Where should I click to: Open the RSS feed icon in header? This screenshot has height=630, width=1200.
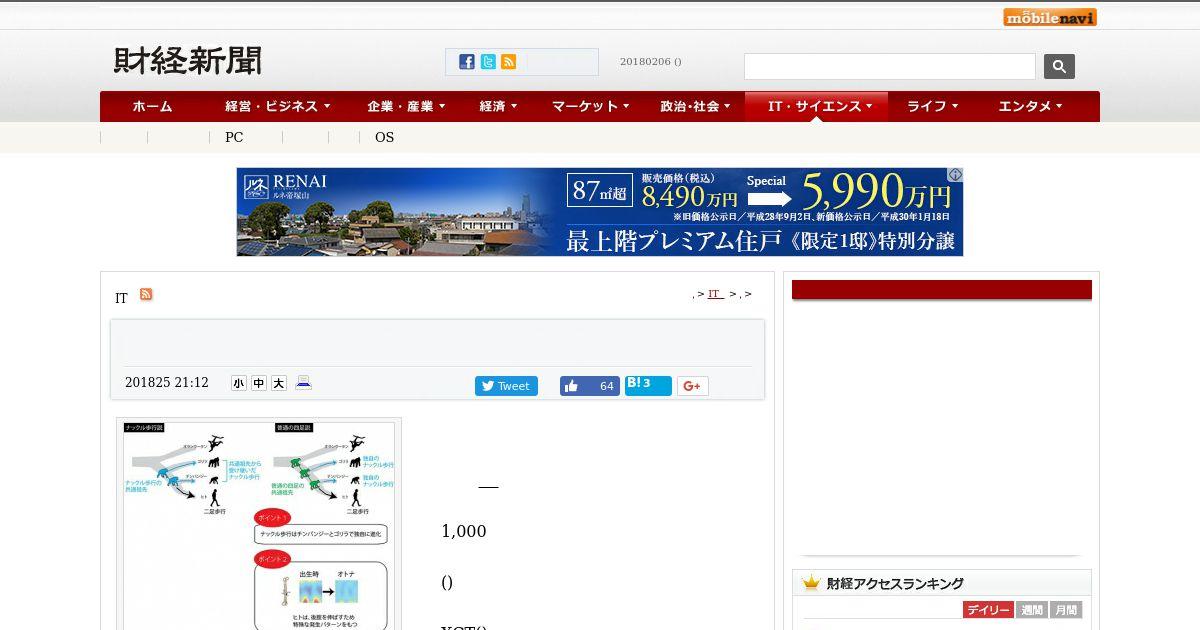coord(509,62)
